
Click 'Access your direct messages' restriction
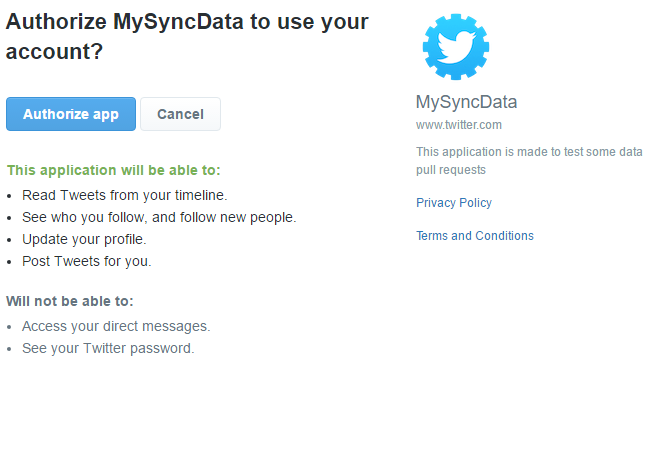pos(116,326)
